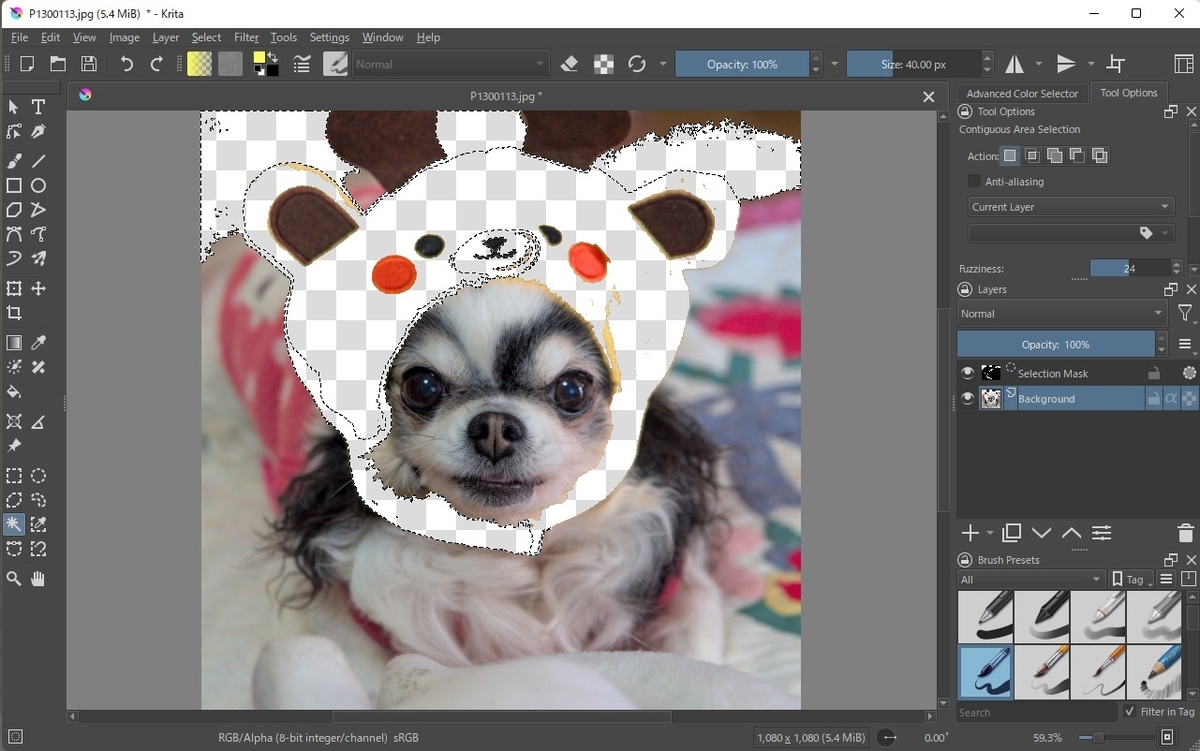
Task: Hide the Background layer visibility eye
Action: tap(967, 399)
